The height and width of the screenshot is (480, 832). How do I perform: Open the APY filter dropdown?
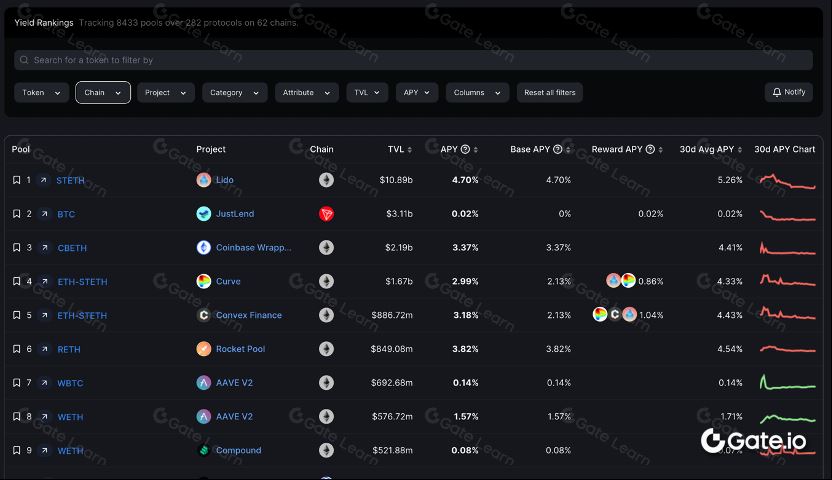[x=417, y=92]
